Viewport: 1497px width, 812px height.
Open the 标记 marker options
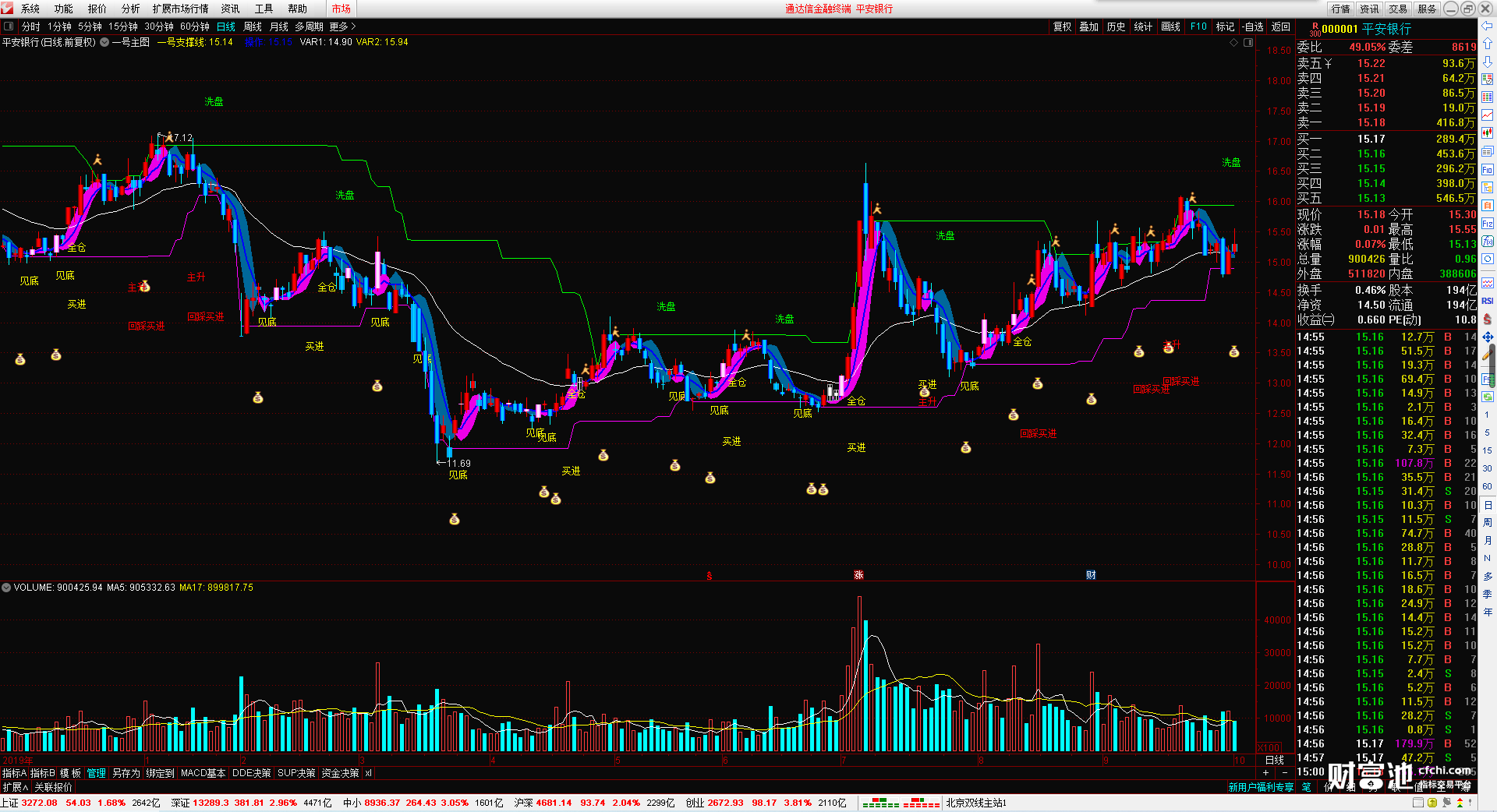tap(1225, 26)
